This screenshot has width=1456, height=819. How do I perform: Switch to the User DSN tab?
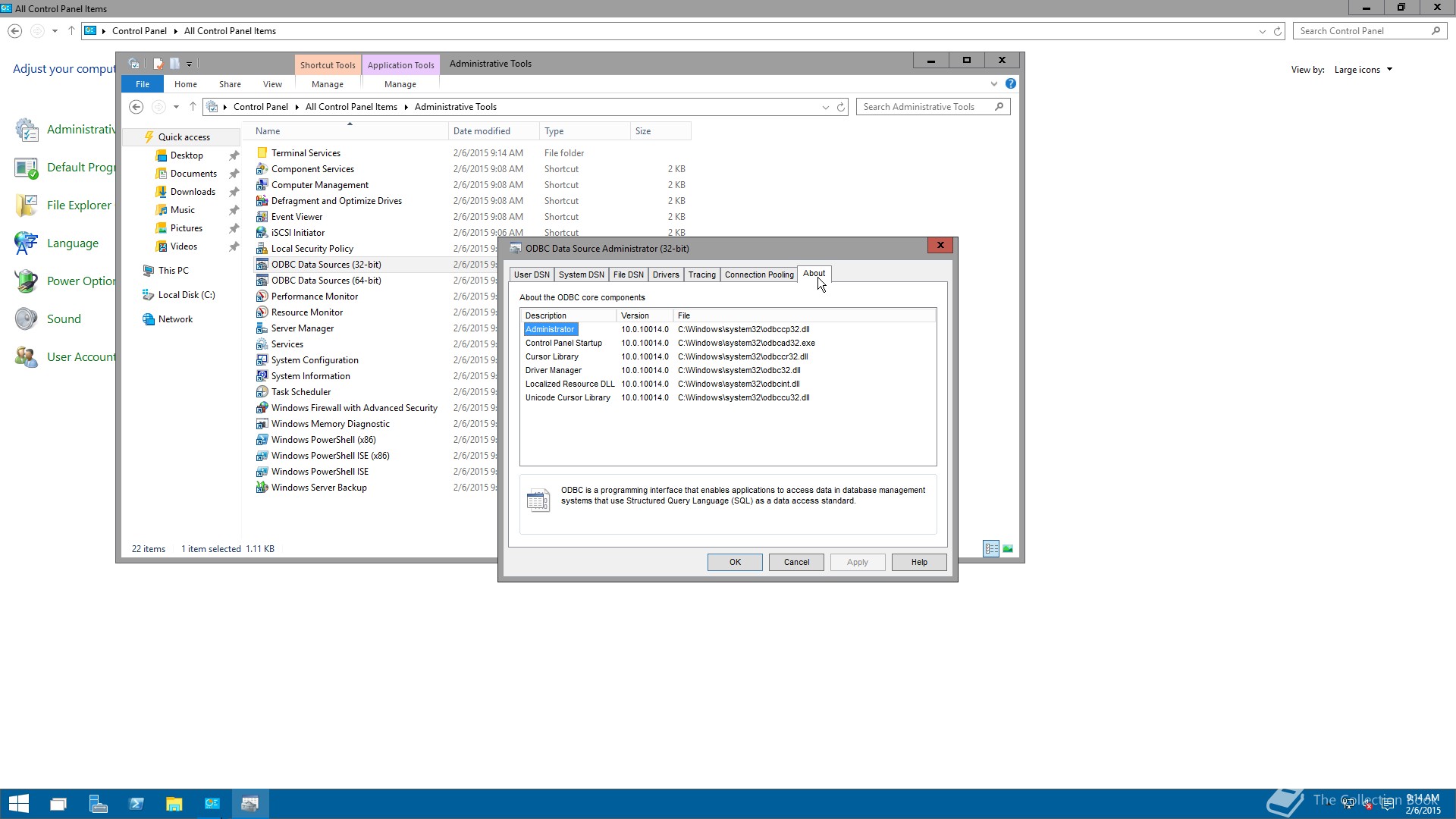(x=532, y=275)
